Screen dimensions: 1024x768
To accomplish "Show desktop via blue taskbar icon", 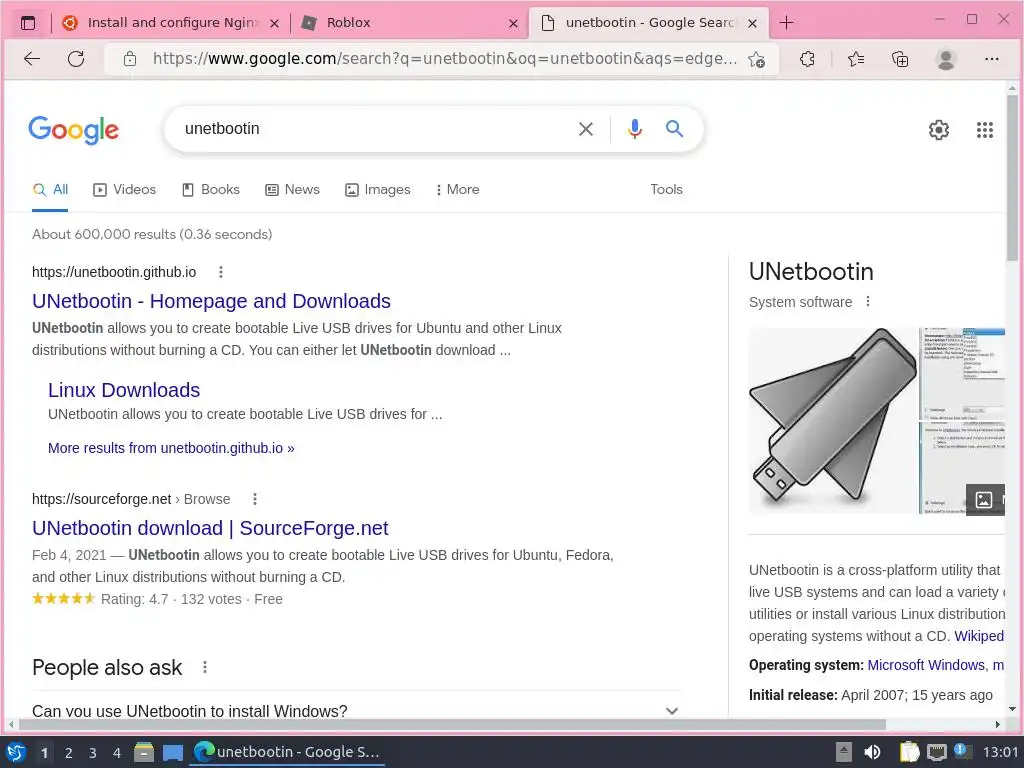I will tap(173, 753).
